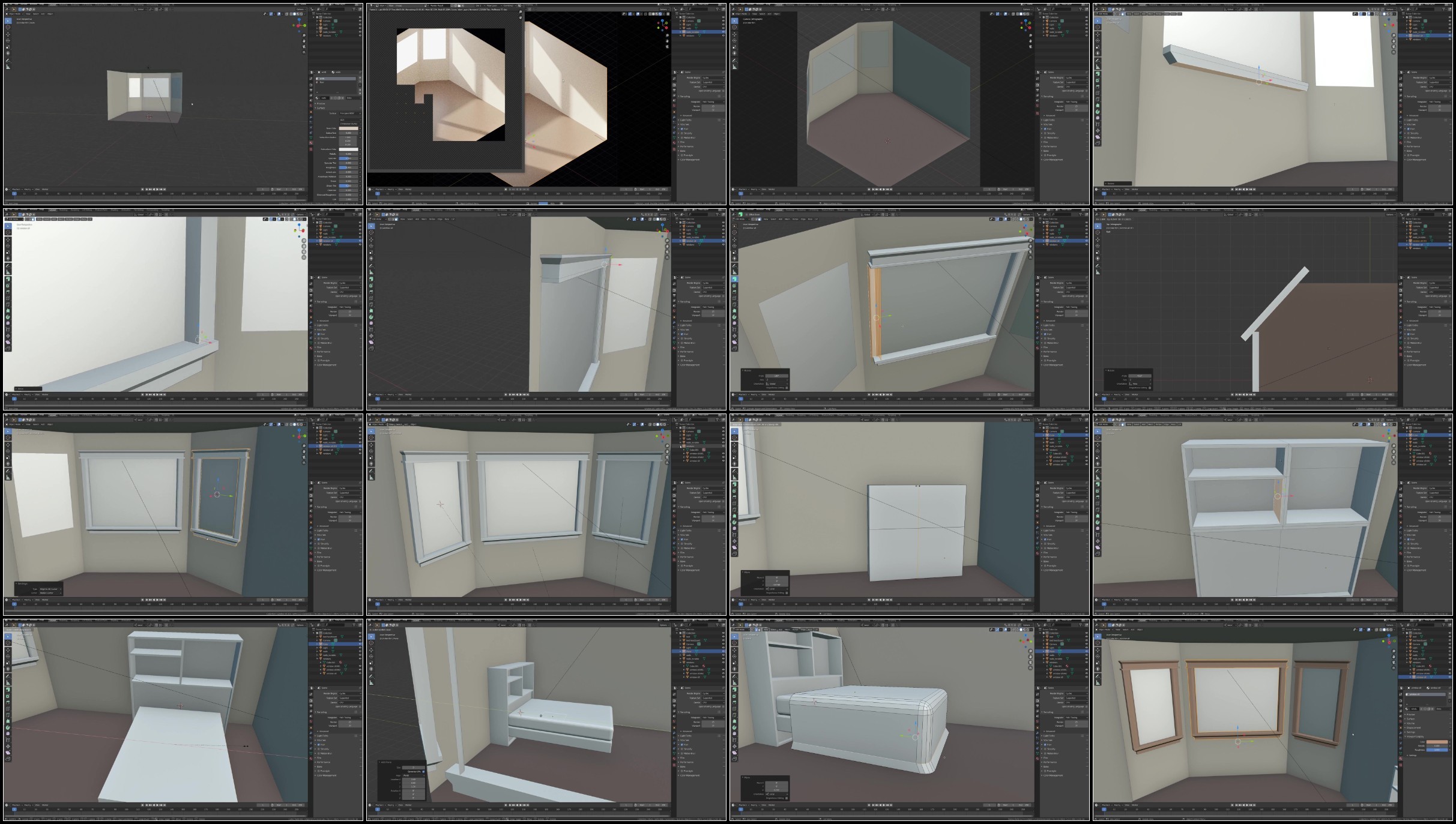Viewport: 1456px width, 824px height.
Task: Select Loop Cut tool in orange-edge window frame
Action: 735,298
